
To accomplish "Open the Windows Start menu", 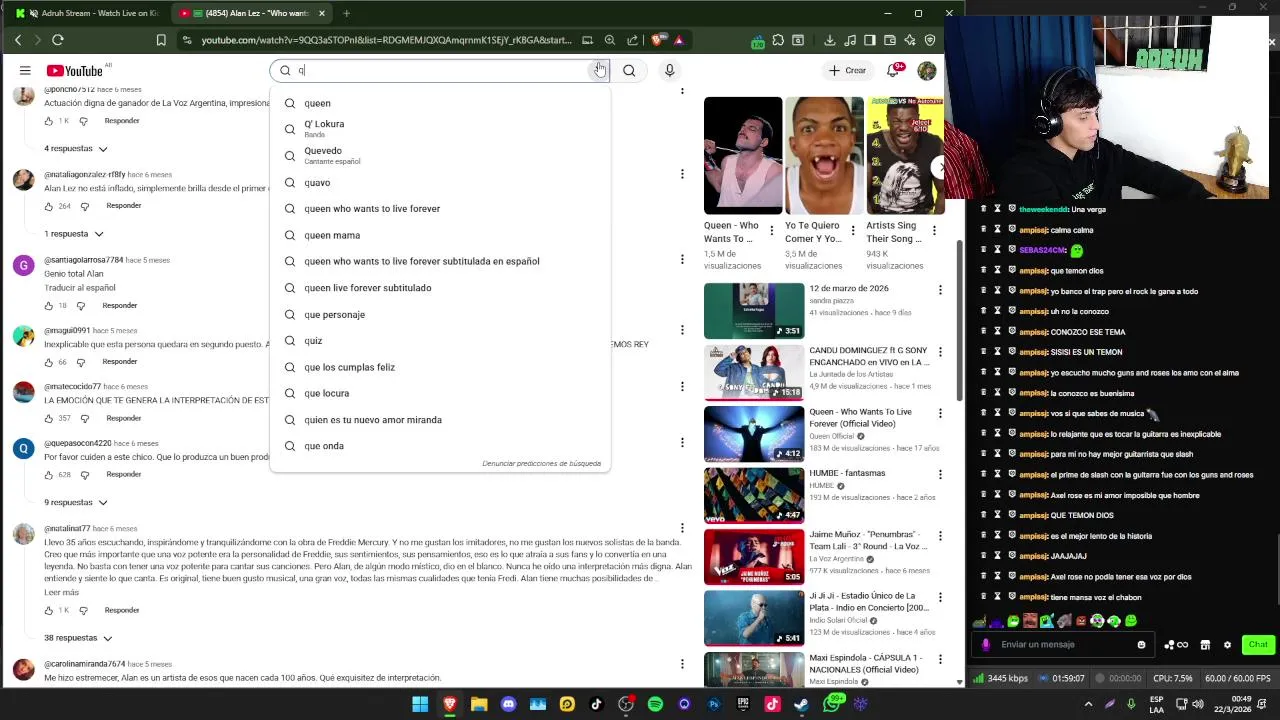I will [x=420, y=704].
